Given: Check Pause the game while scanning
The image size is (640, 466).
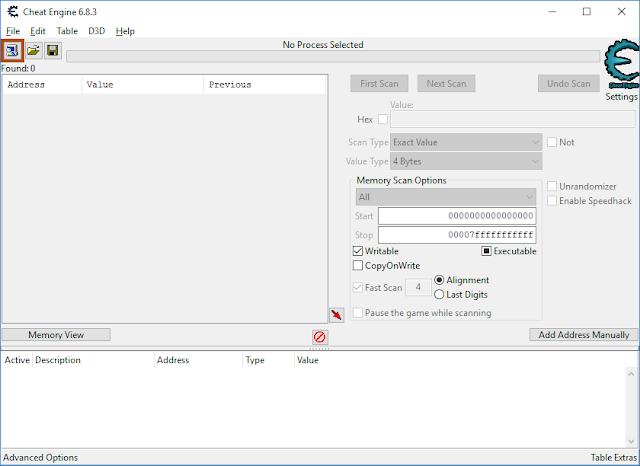Looking at the screenshot, I should [358, 313].
